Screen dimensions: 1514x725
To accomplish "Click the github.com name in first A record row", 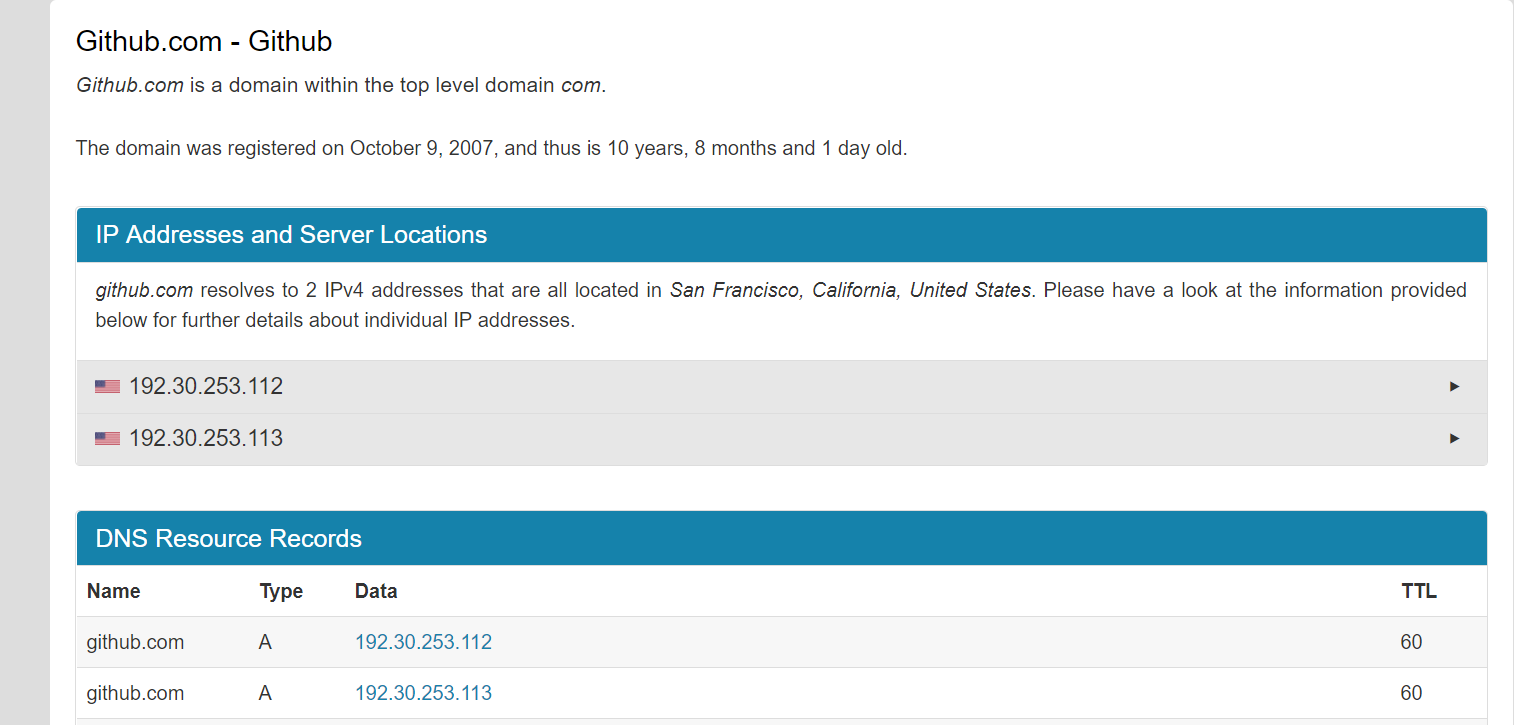I will click(x=135, y=642).
